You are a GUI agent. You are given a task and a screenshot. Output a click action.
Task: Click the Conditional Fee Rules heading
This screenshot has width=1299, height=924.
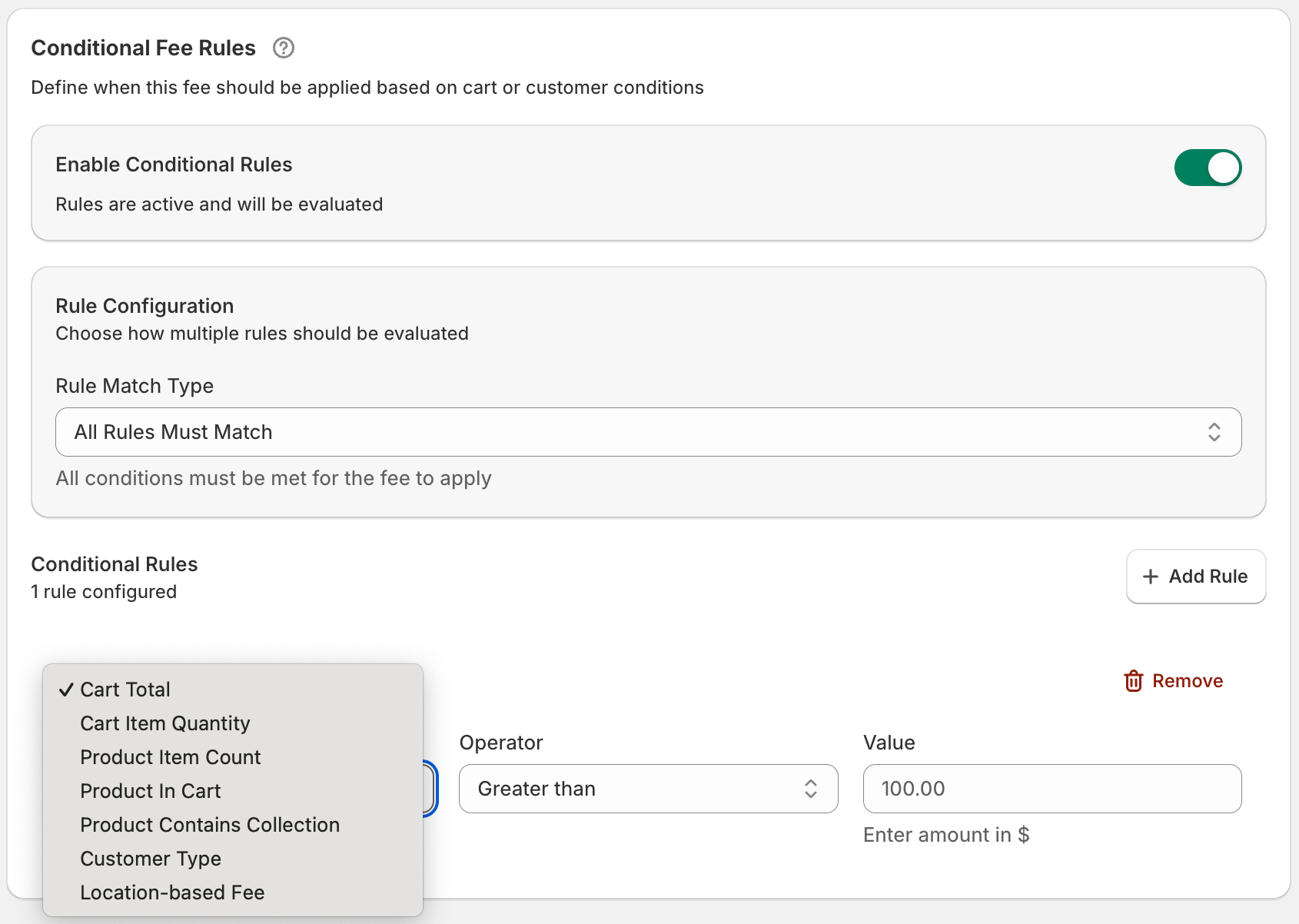tap(144, 48)
